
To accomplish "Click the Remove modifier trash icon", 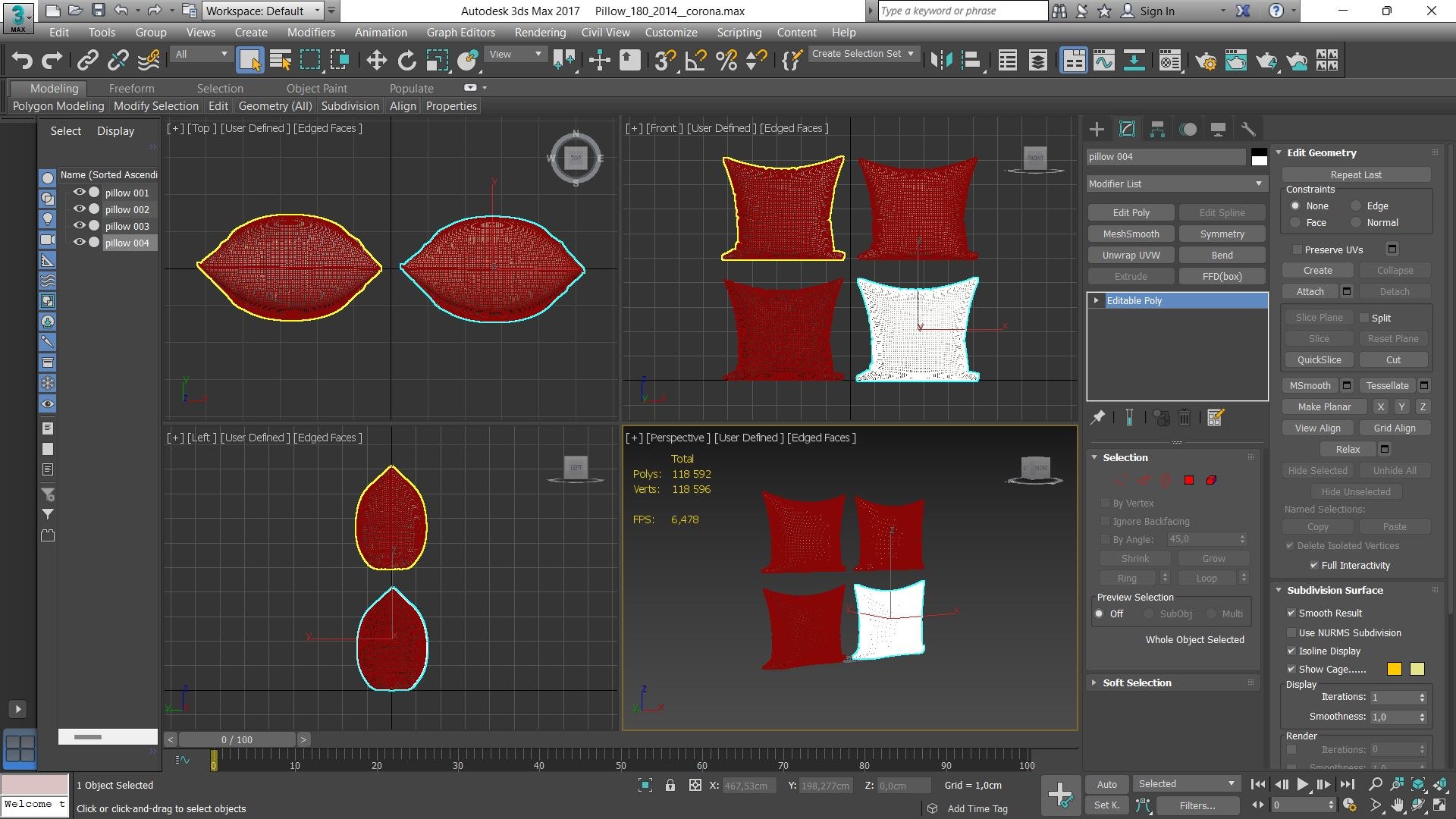I will pos(1185,417).
